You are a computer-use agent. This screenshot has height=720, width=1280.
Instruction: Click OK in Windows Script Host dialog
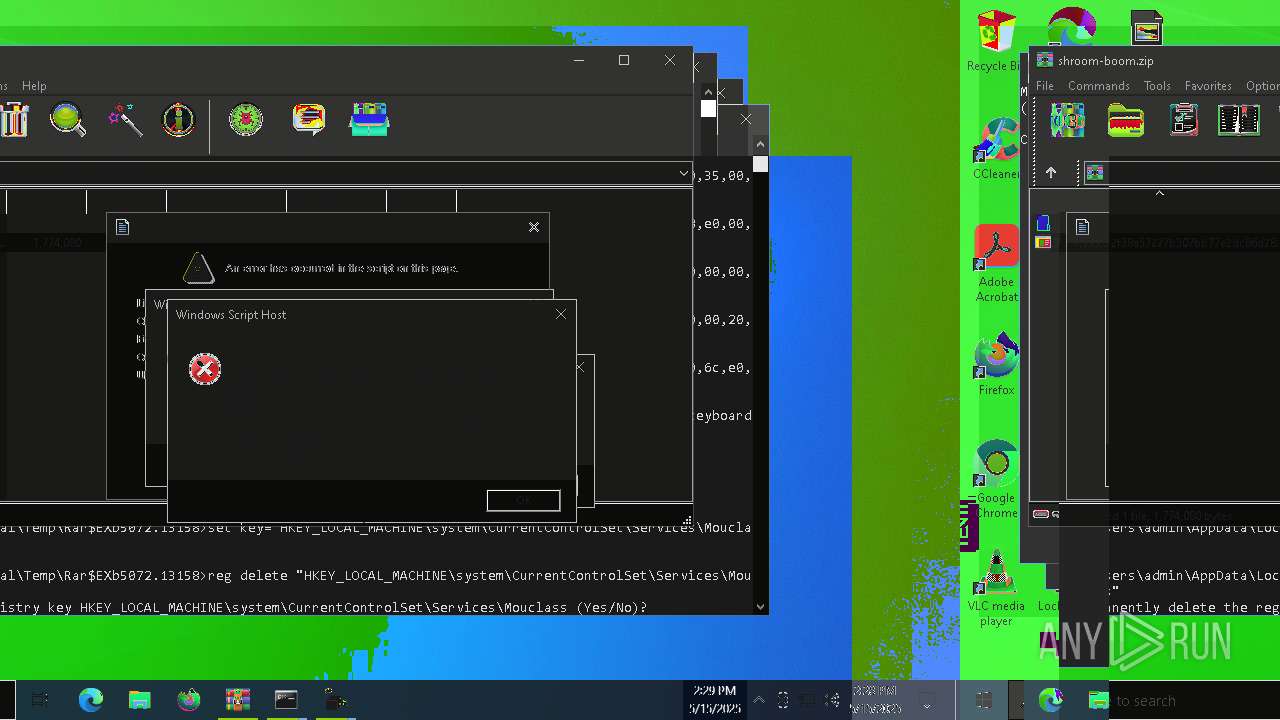[x=523, y=500]
